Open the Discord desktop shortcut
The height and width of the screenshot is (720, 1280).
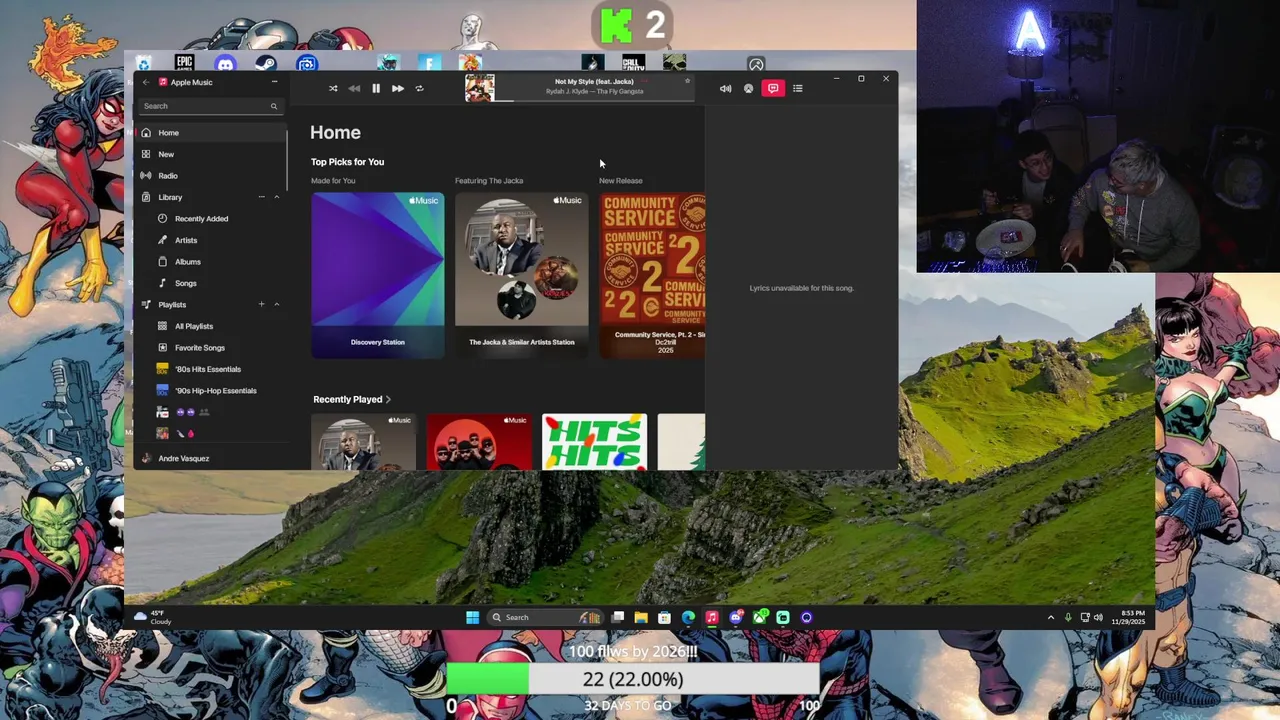click(x=225, y=64)
